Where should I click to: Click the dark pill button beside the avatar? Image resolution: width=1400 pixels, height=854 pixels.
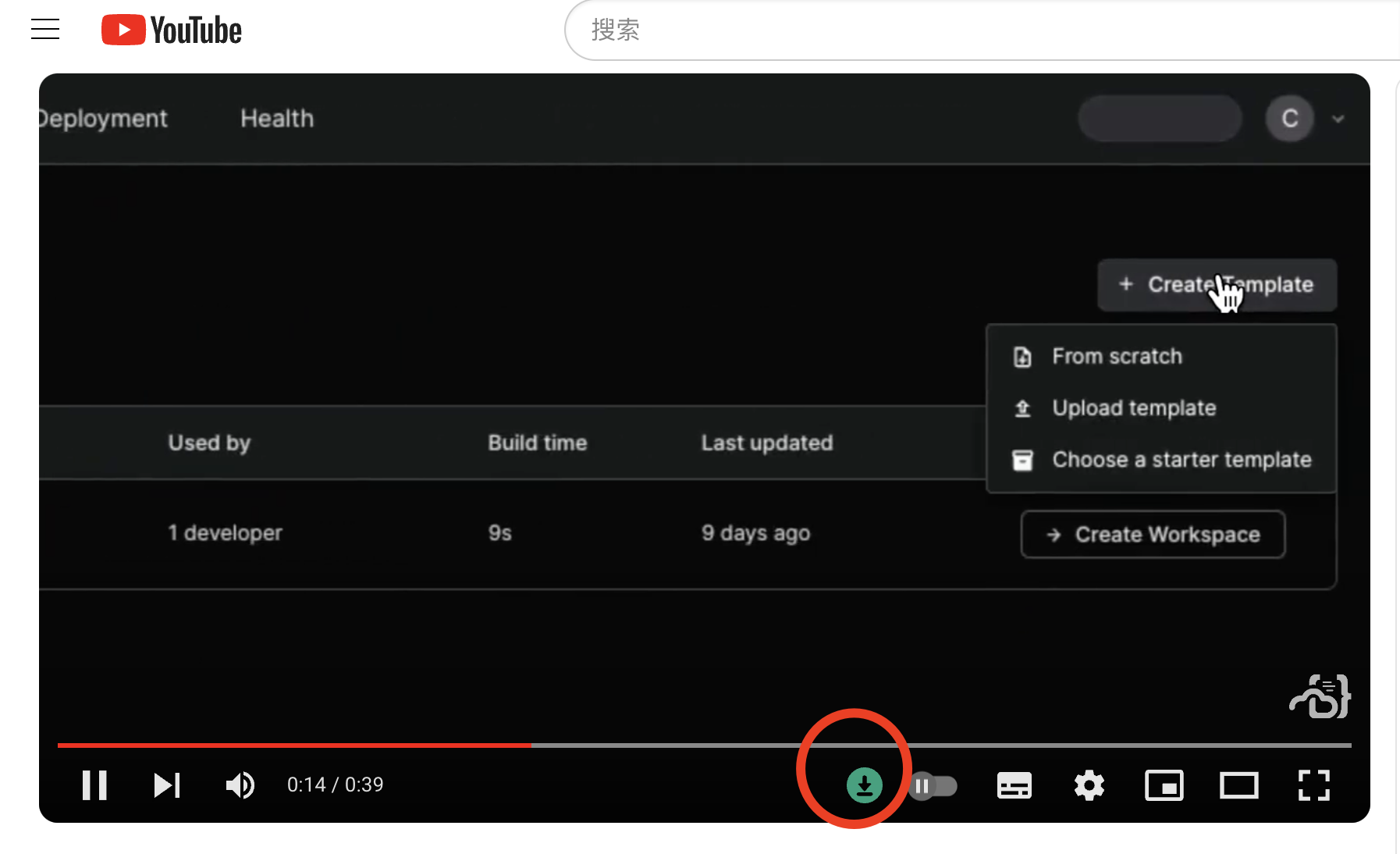[x=1160, y=119]
